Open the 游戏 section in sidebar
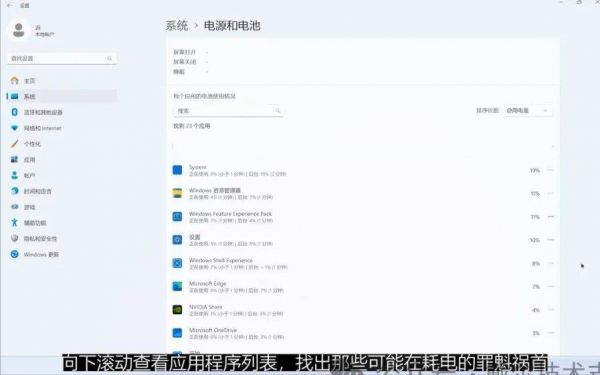 pos(62,207)
